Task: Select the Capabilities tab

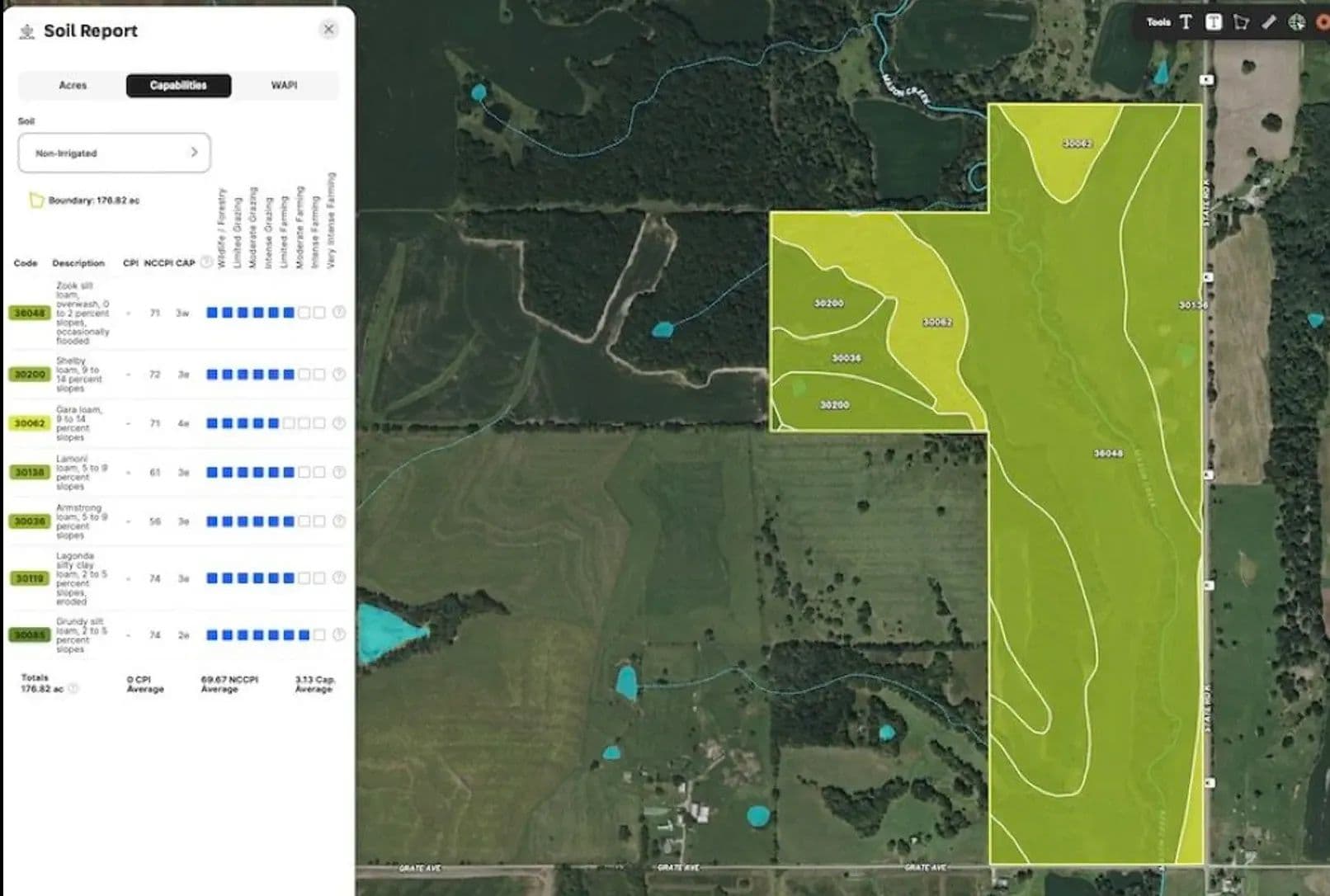Action: pyautogui.click(x=178, y=85)
